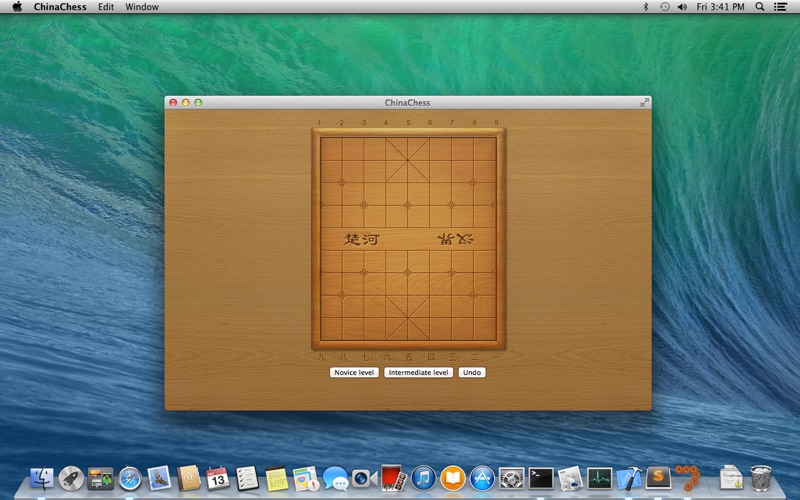Open Mission Control in the dock
This screenshot has height=500, width=800.
tap(101, 479)
